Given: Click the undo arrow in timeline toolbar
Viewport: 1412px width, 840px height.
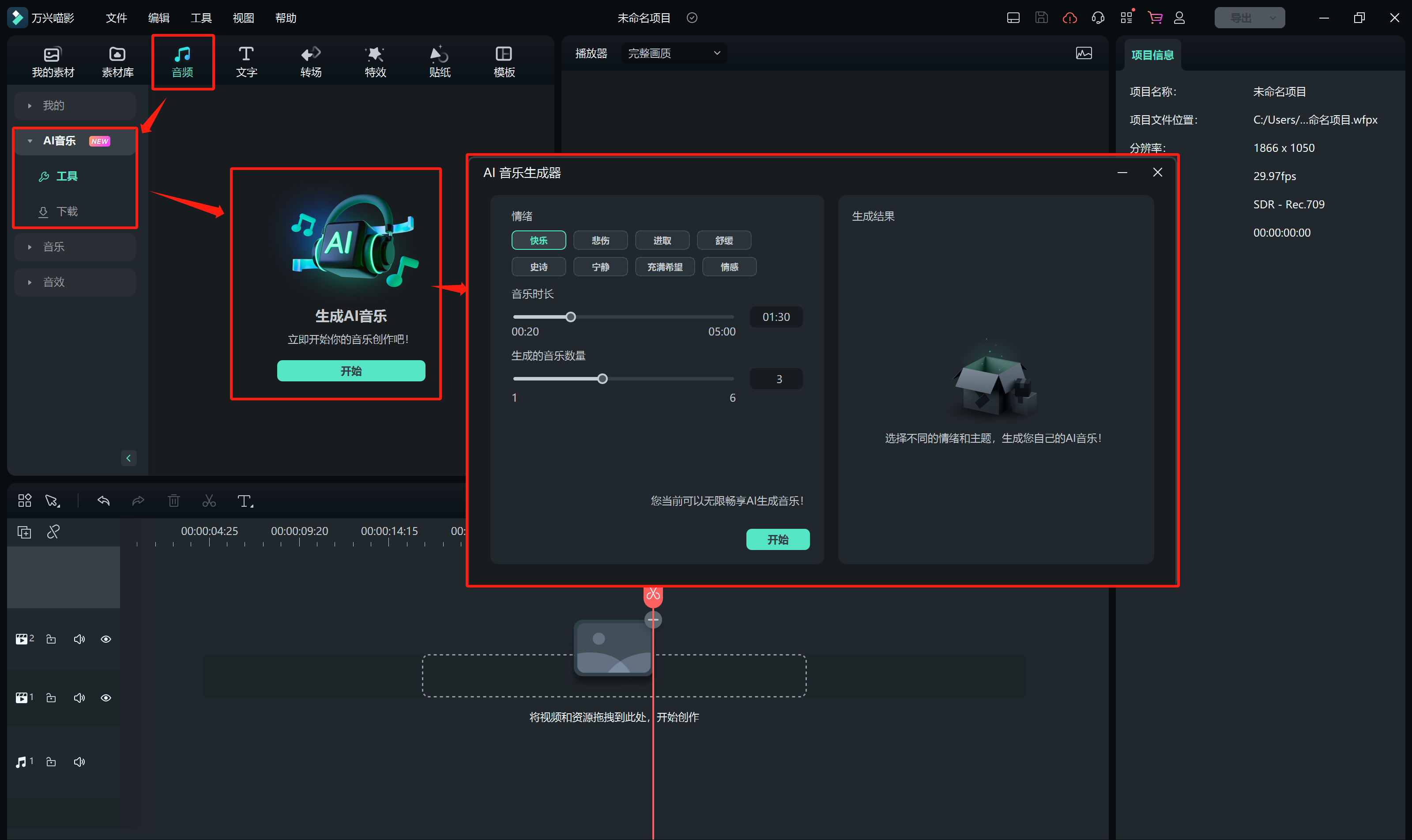Looking at the screenshot, I should [x=104, y=501].
